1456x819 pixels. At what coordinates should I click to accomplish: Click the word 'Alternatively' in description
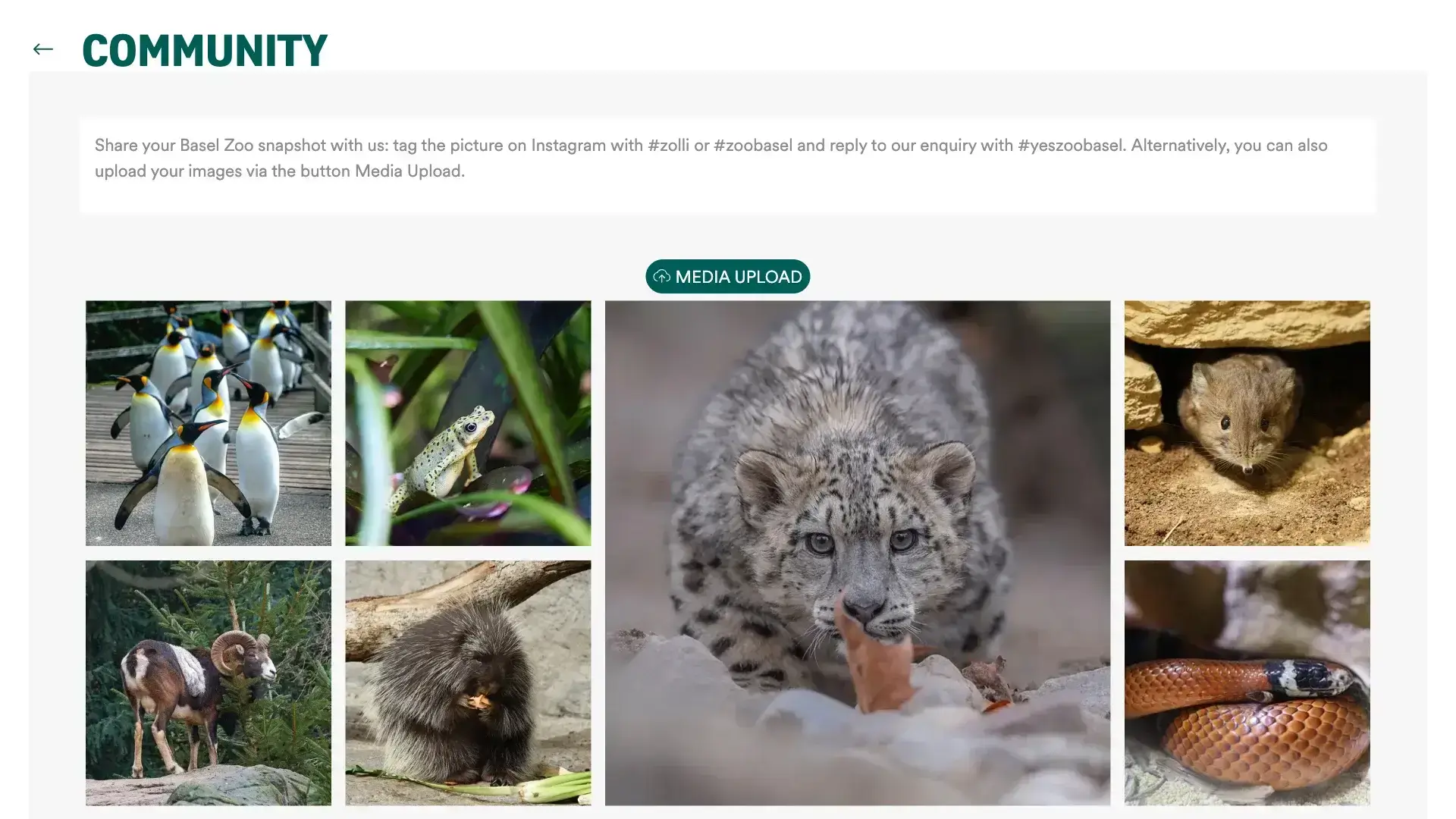pos(1178,146)
